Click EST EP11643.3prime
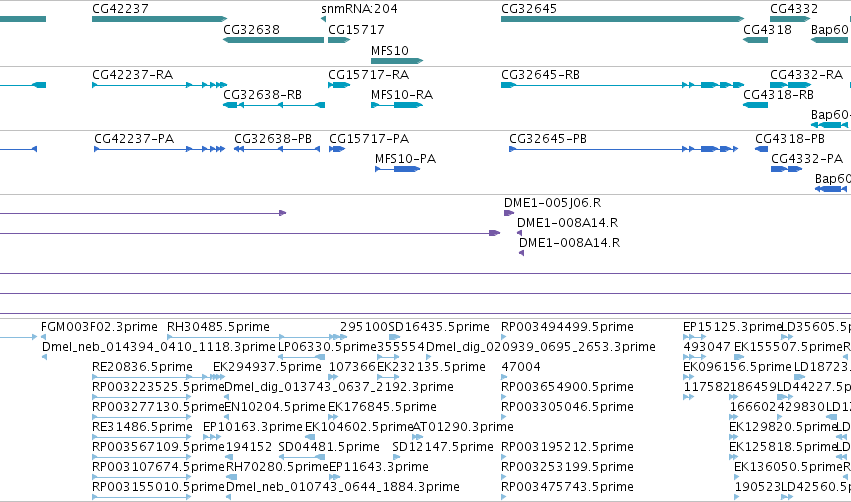The image size is (851, 502). pos(379,467)
